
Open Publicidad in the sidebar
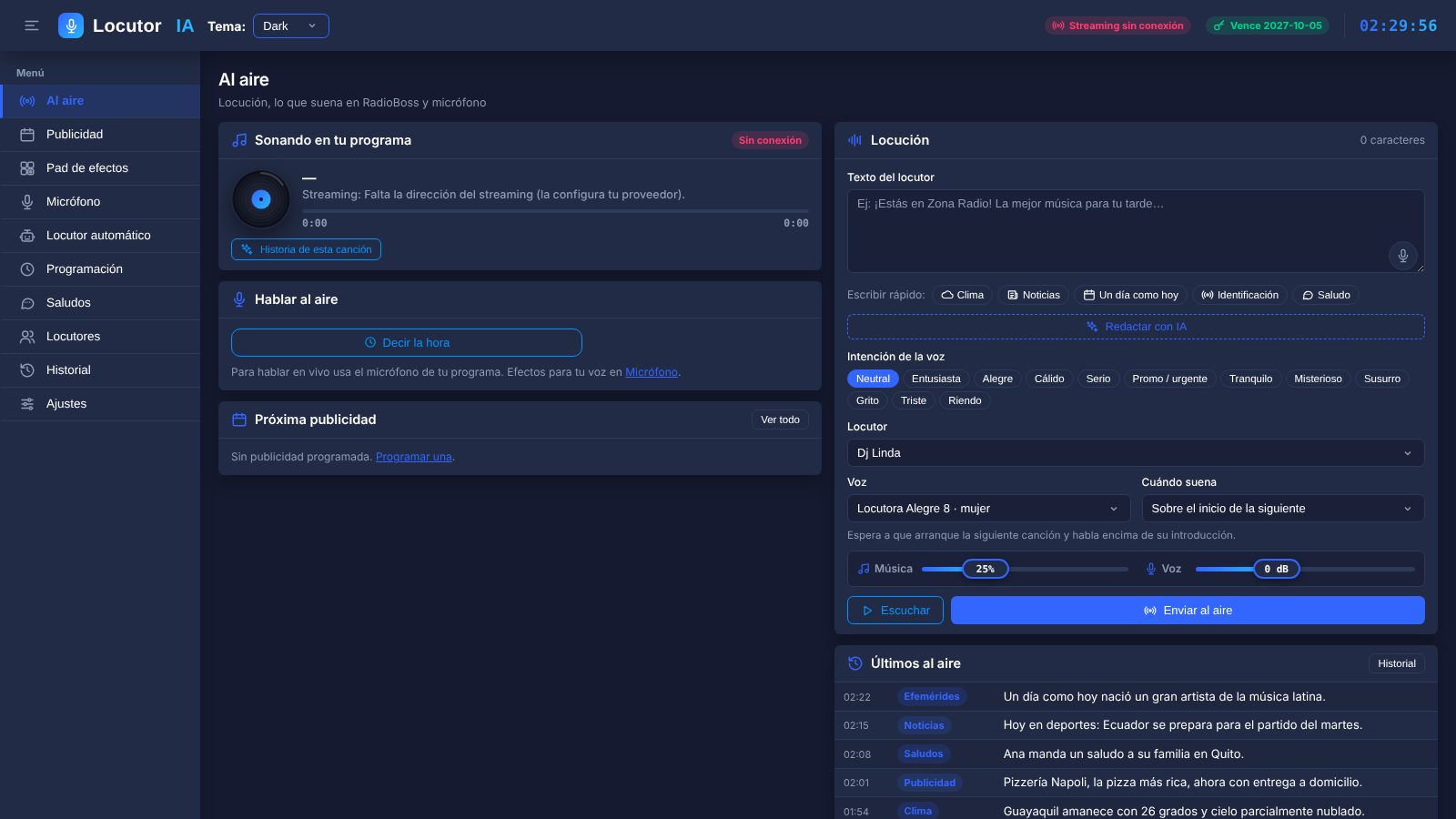tap(100, 135)
